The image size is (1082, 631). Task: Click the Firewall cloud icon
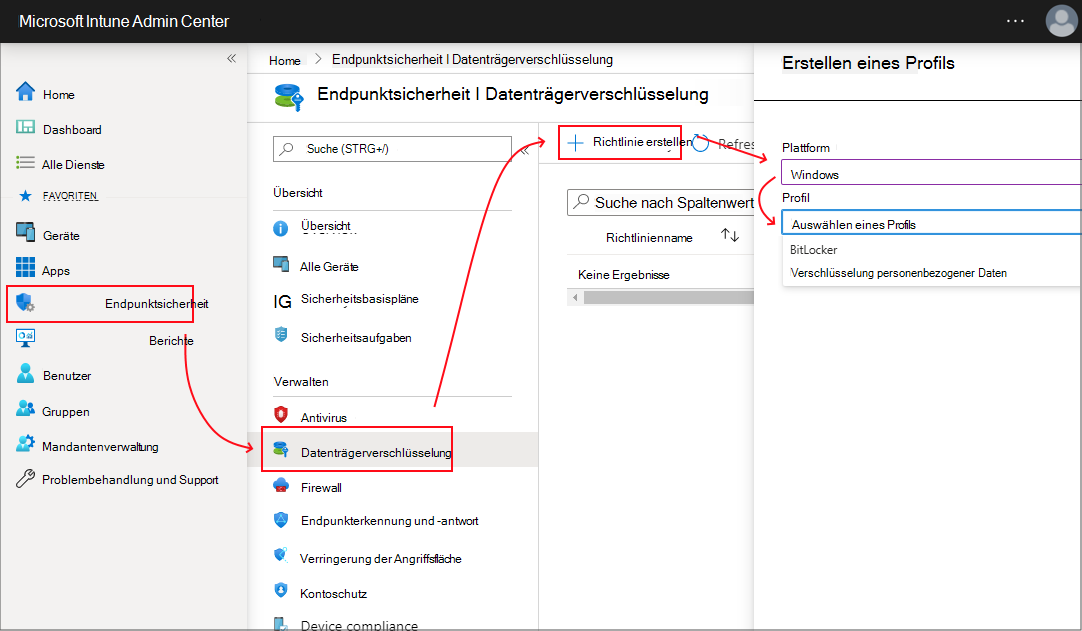click(x=281, y=485)
